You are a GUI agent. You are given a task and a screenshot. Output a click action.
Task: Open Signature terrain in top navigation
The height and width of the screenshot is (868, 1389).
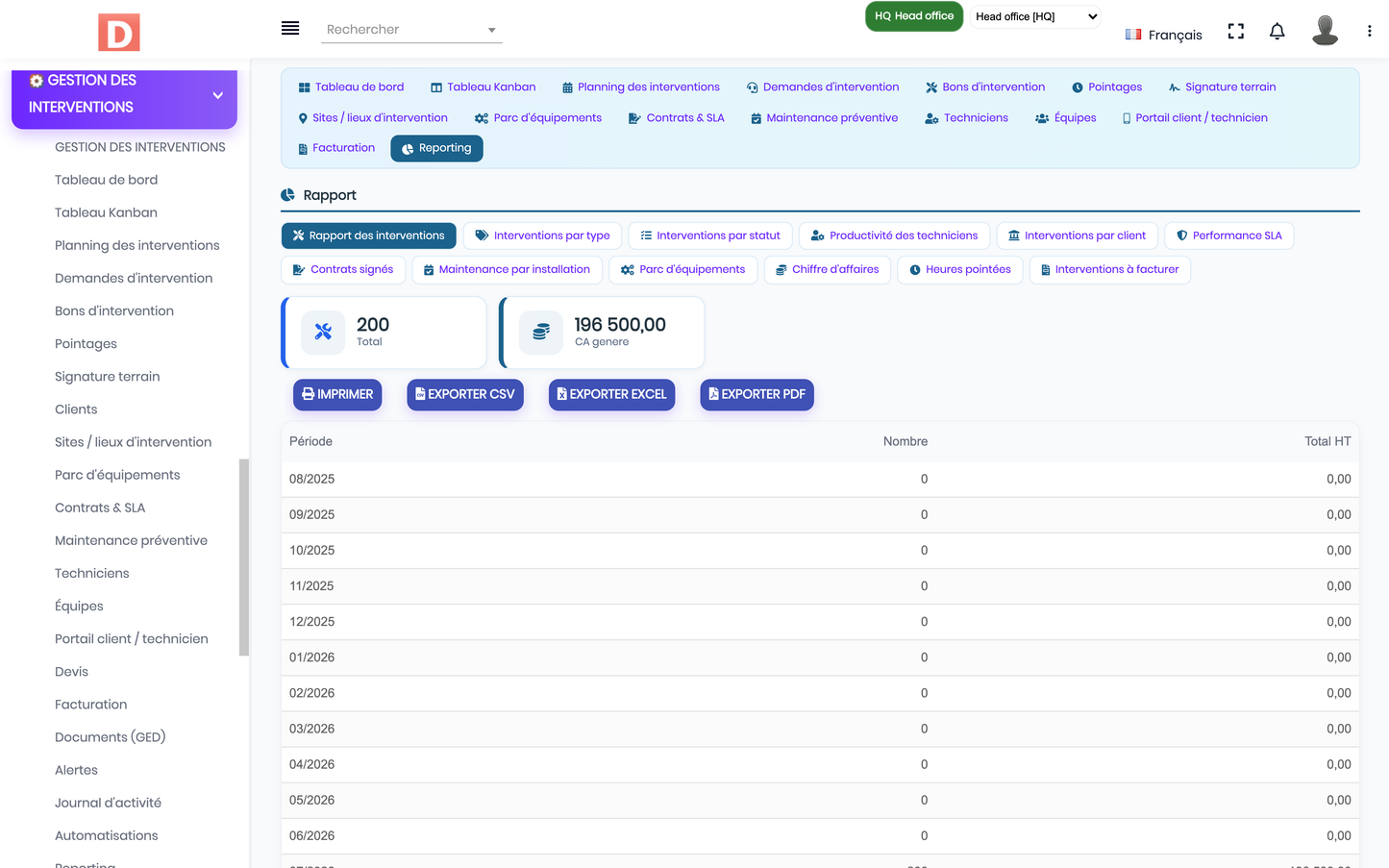[1222, 87]
